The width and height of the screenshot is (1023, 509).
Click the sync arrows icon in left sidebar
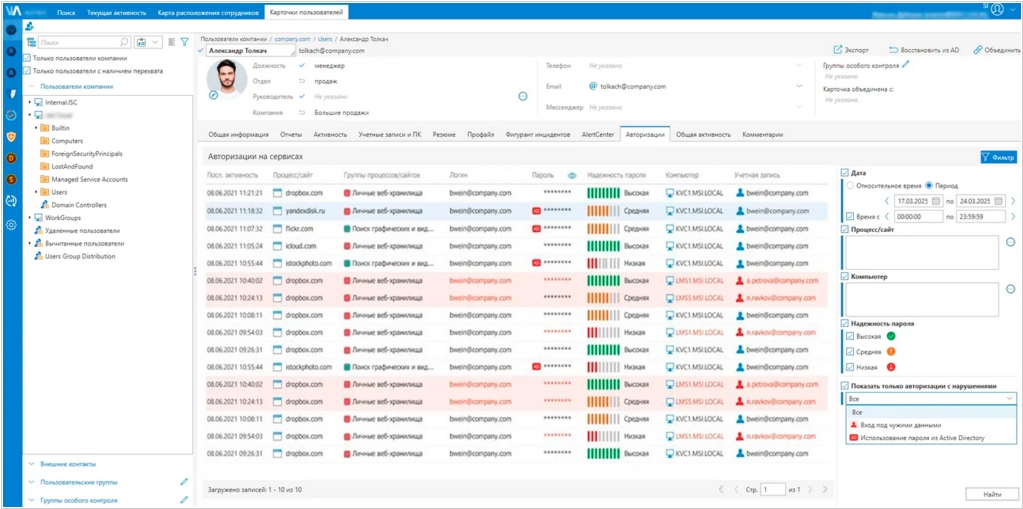(11, 202)
